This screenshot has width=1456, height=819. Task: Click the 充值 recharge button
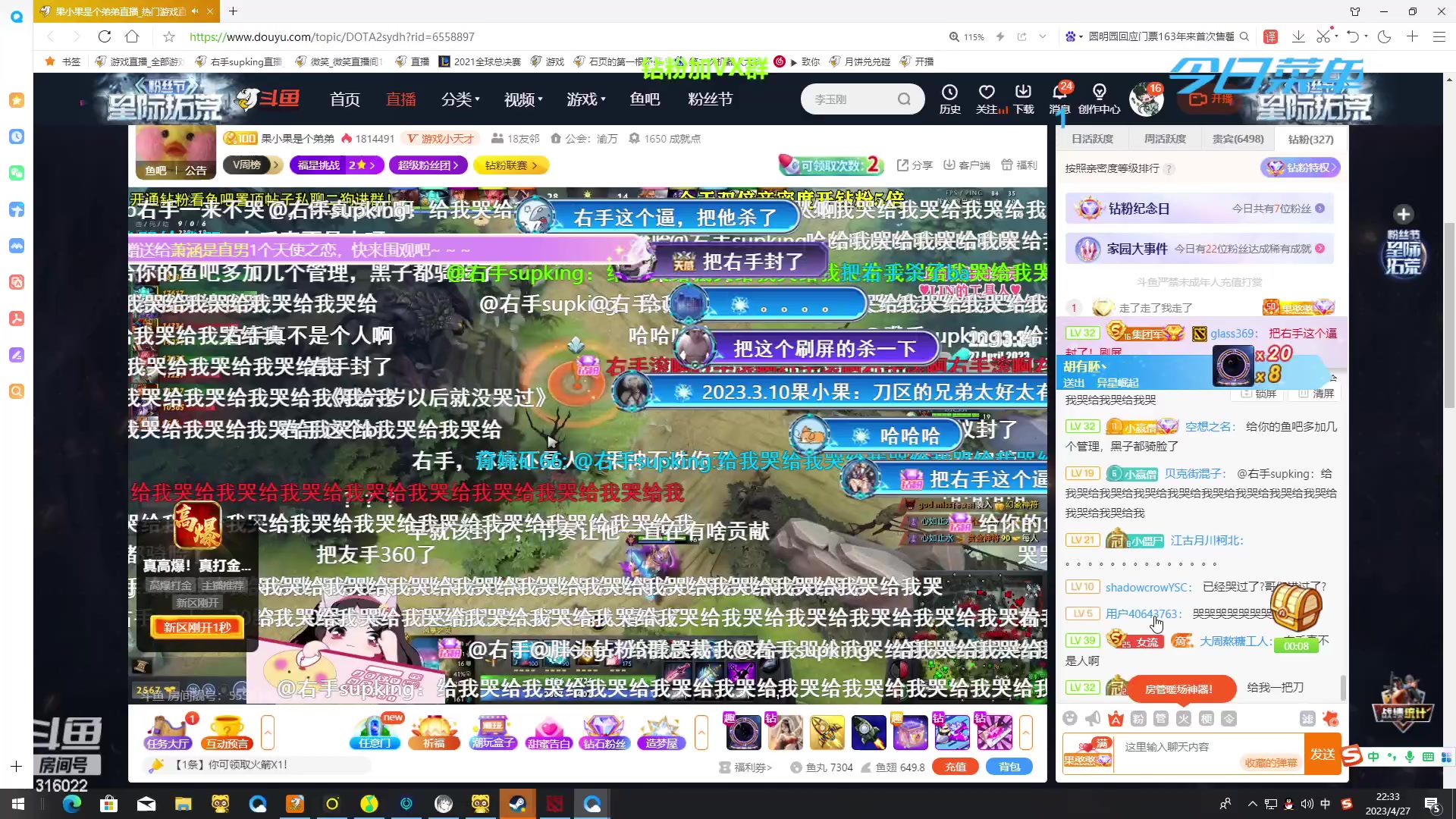(955, 767)
